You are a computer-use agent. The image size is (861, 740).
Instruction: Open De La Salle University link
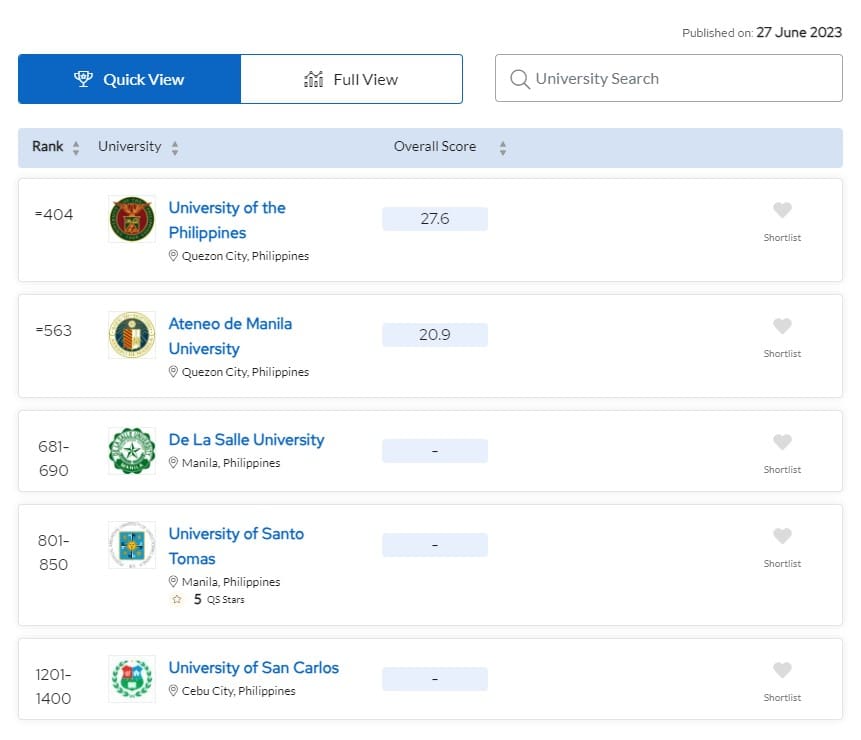[247, 440]
